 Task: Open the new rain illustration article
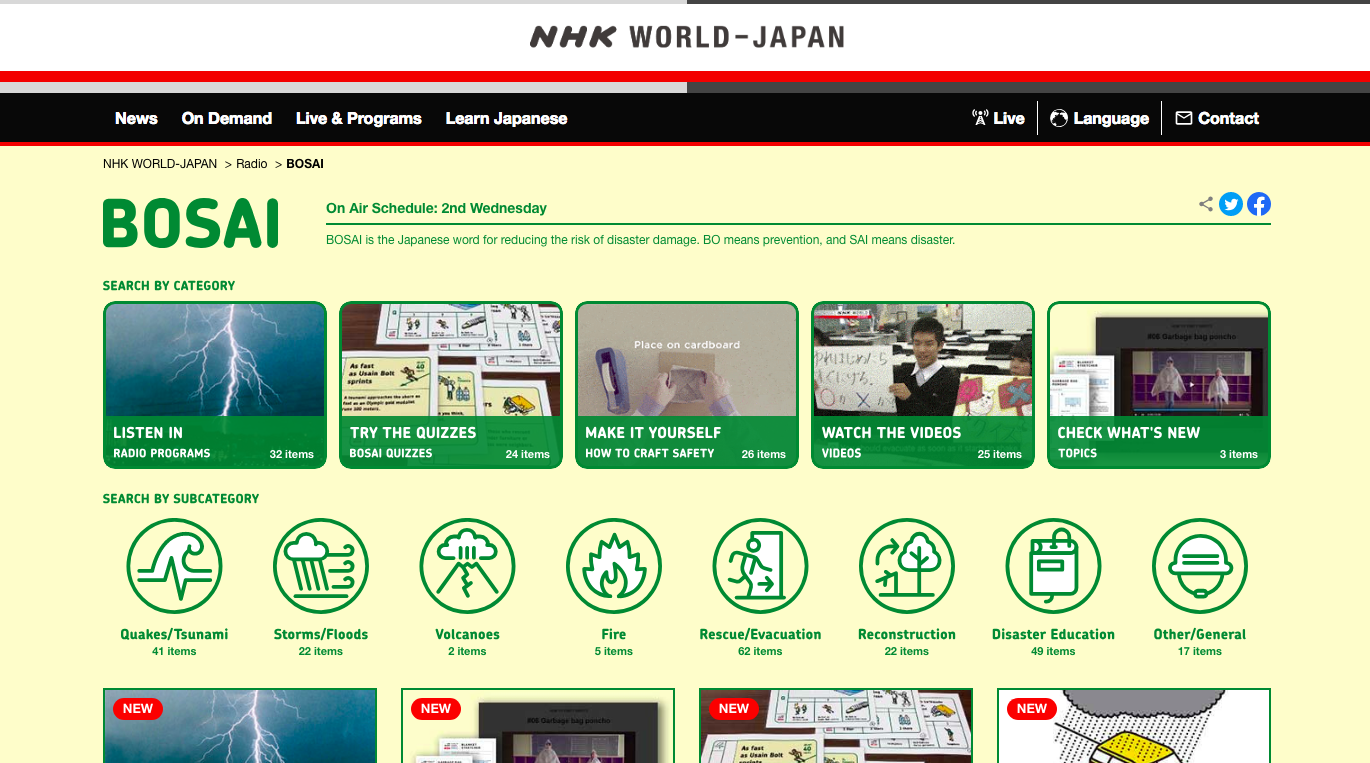[1134, 725]
